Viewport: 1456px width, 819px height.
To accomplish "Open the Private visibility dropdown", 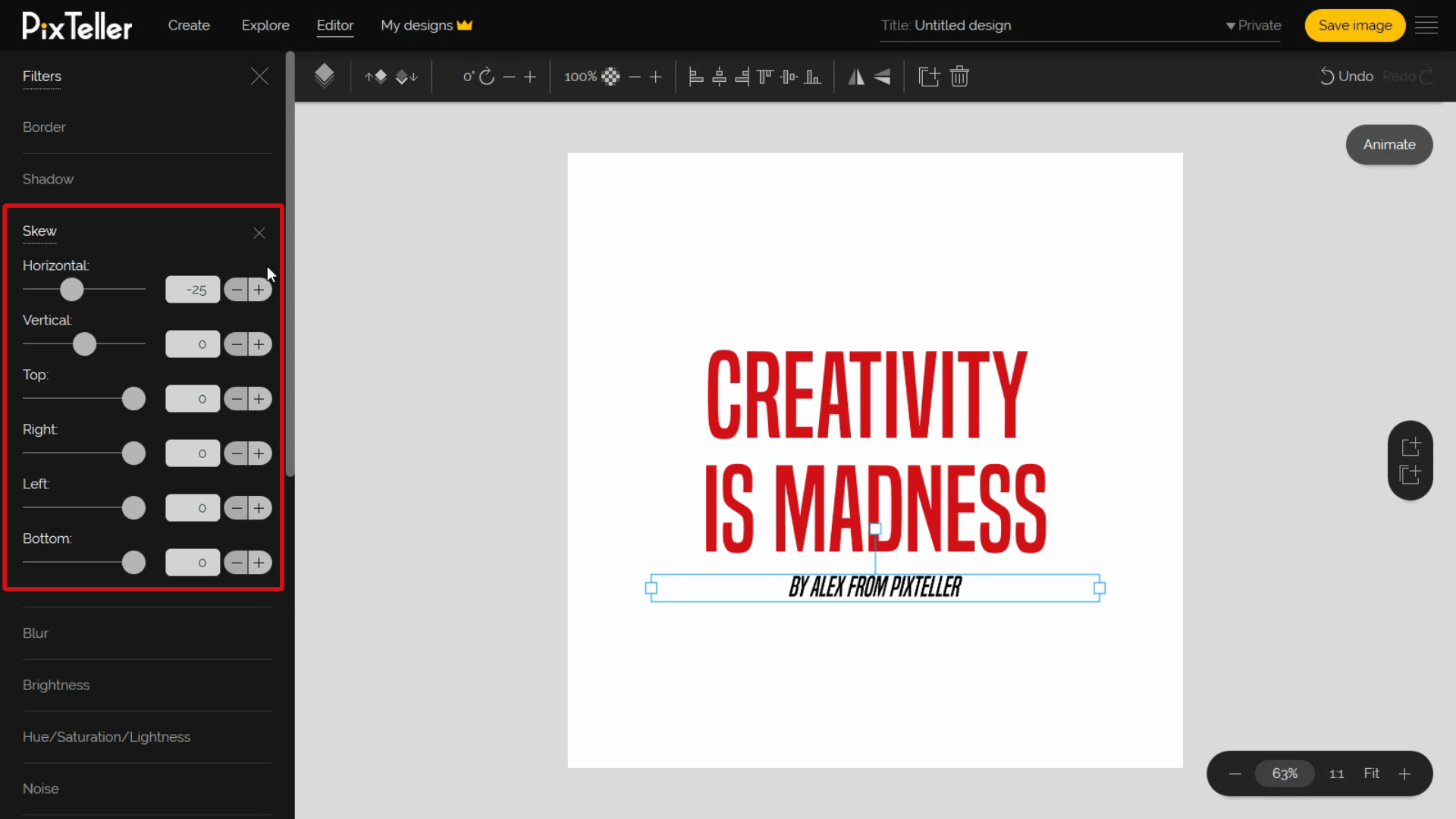I will 1254,25.
